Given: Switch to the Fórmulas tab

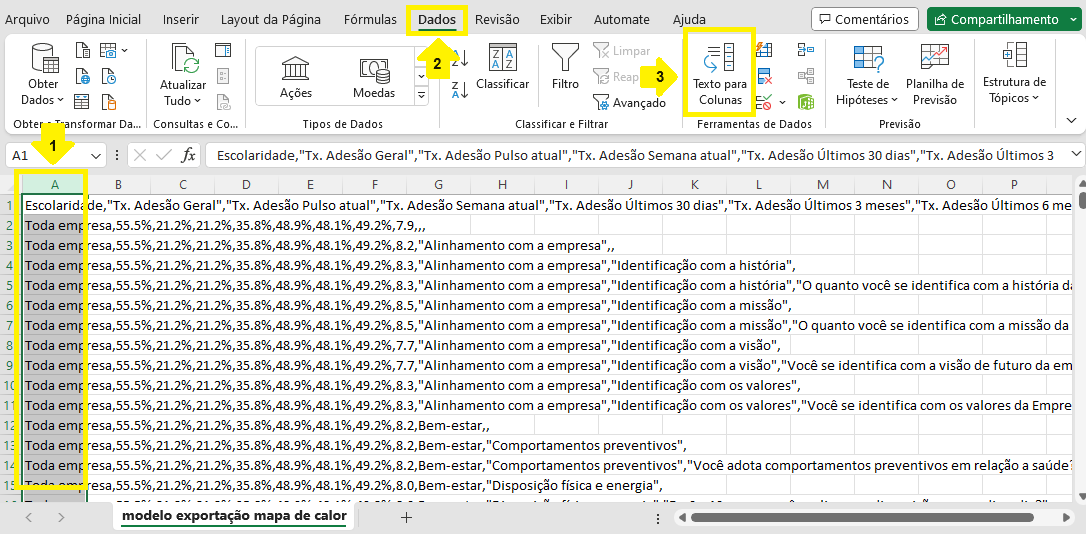Looking at the screenshot, I should 369,20.
